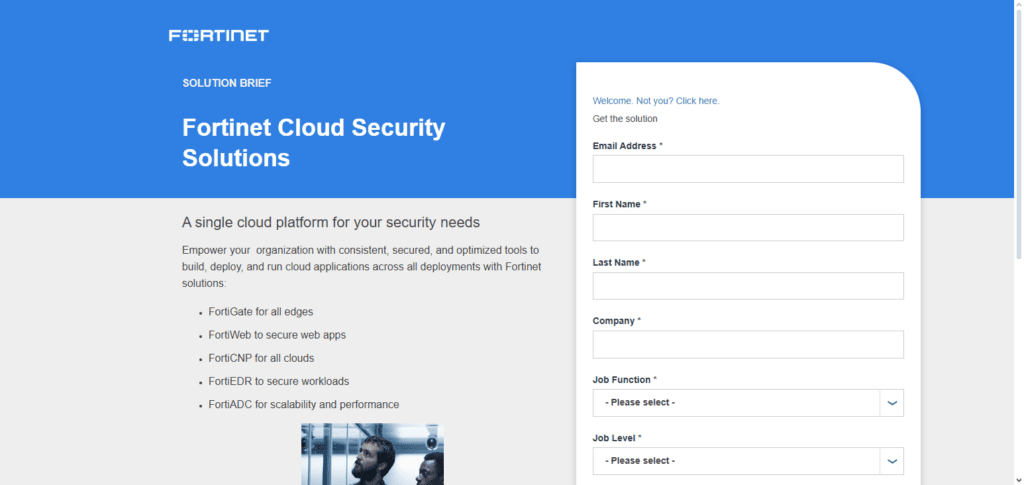Click the 'Fortinet Cloud Security Solutions' heading
Viewport: 1024px width, 485px height.
[x=313, y=142]
